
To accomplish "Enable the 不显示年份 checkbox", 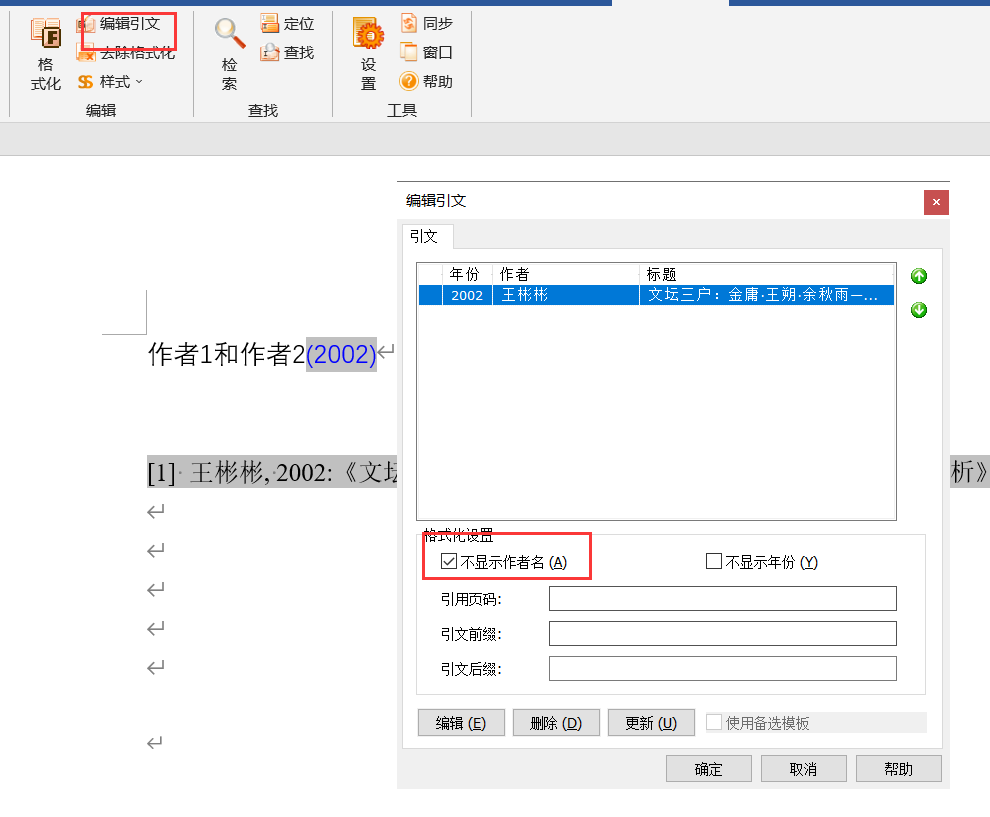I will [714, 562].
